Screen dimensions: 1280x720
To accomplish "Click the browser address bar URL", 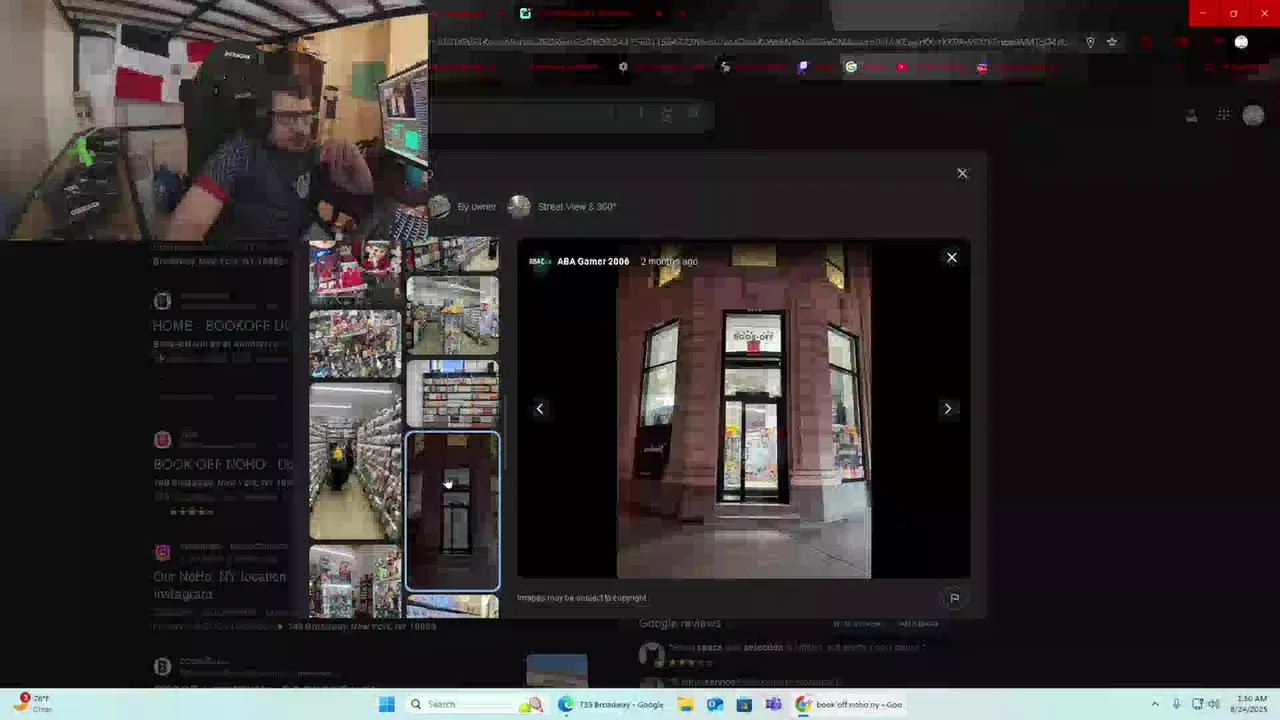I will coord(750,42).
